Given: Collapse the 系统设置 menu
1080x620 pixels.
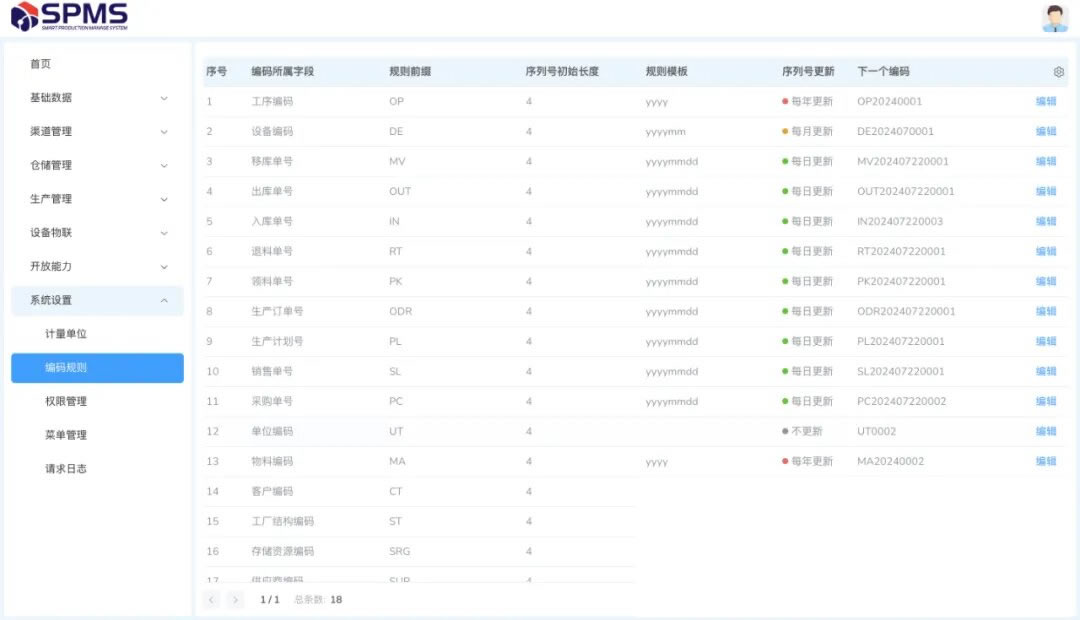Looking at the screenshot, I should pyautogui.click(x=97, y=300).
